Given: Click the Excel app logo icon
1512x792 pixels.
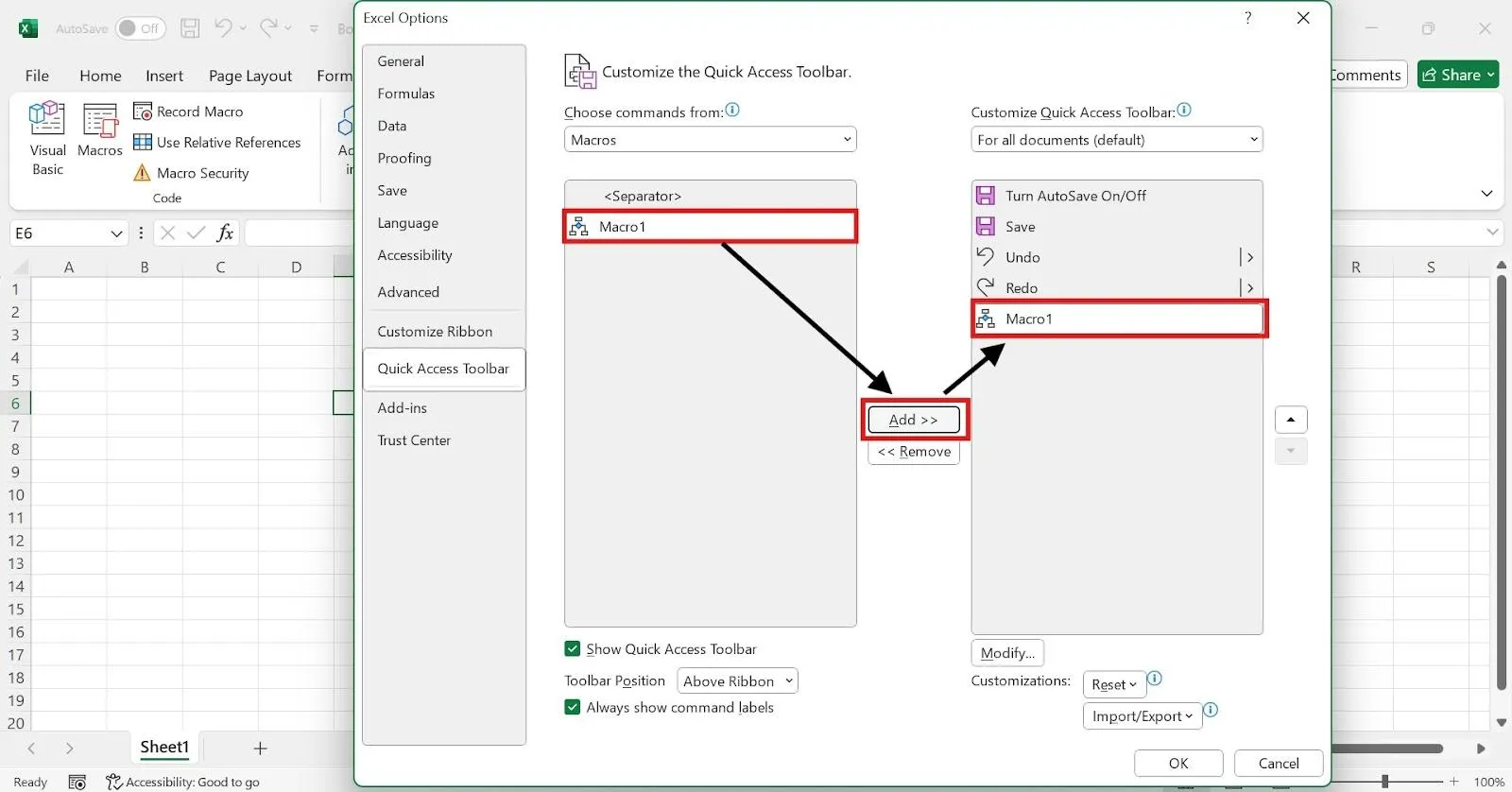Looking at the screenshot, I should (28, 28).
